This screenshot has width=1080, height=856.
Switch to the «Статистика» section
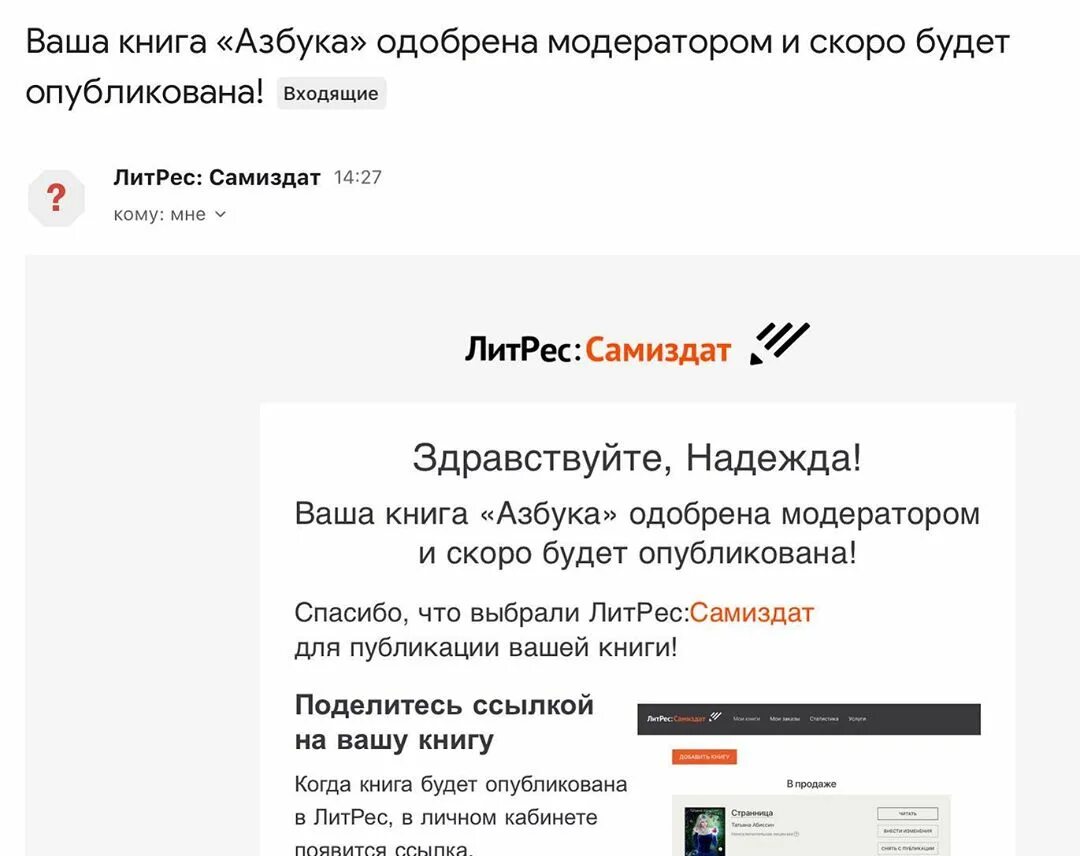coord(823,719)
